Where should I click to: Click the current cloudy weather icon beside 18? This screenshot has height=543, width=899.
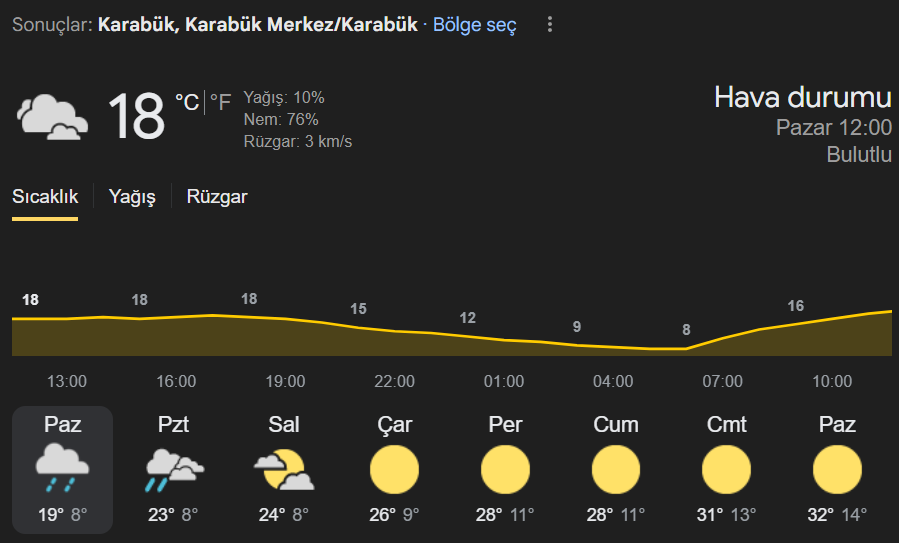point(52,117)
